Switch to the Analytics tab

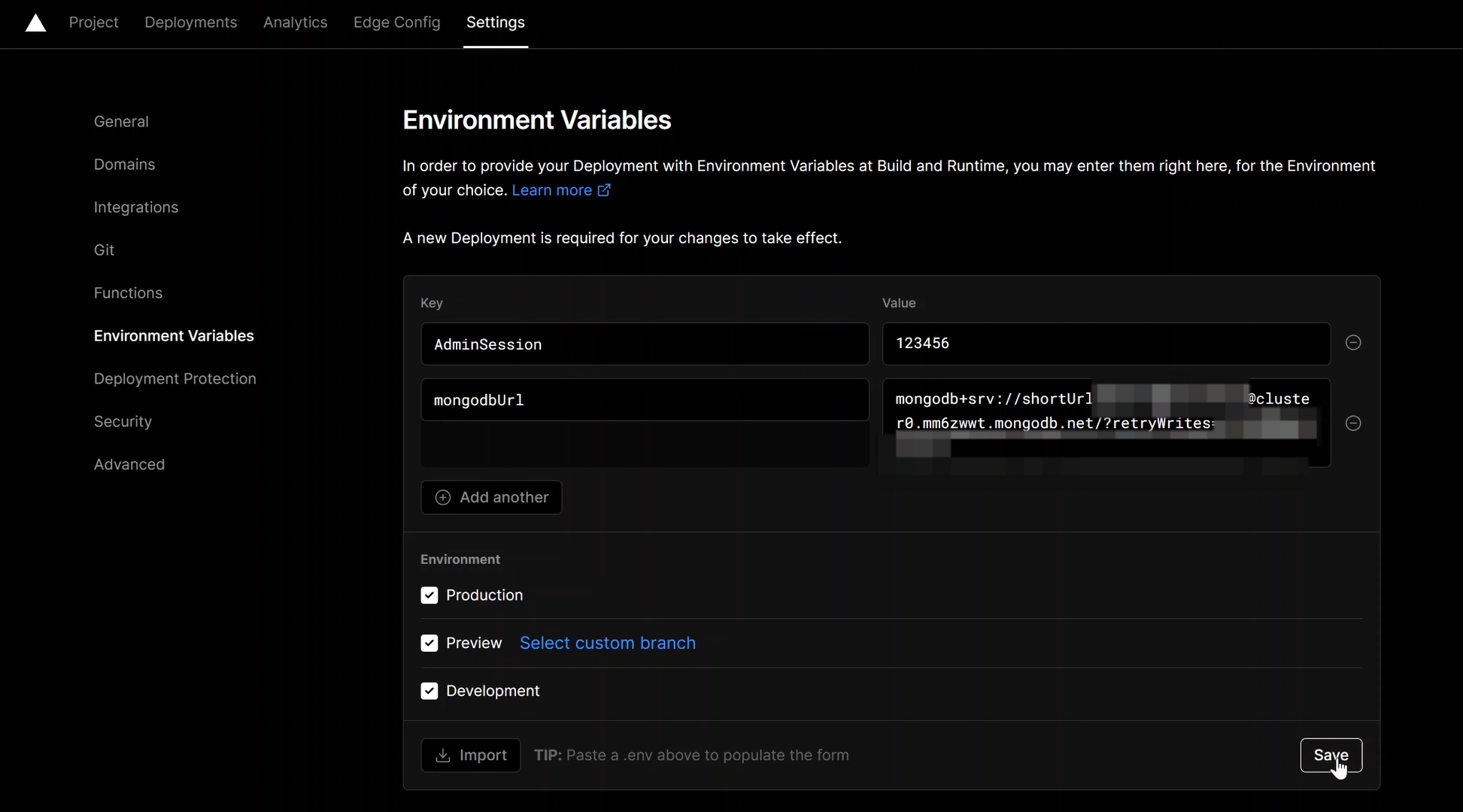click(295, 23)
